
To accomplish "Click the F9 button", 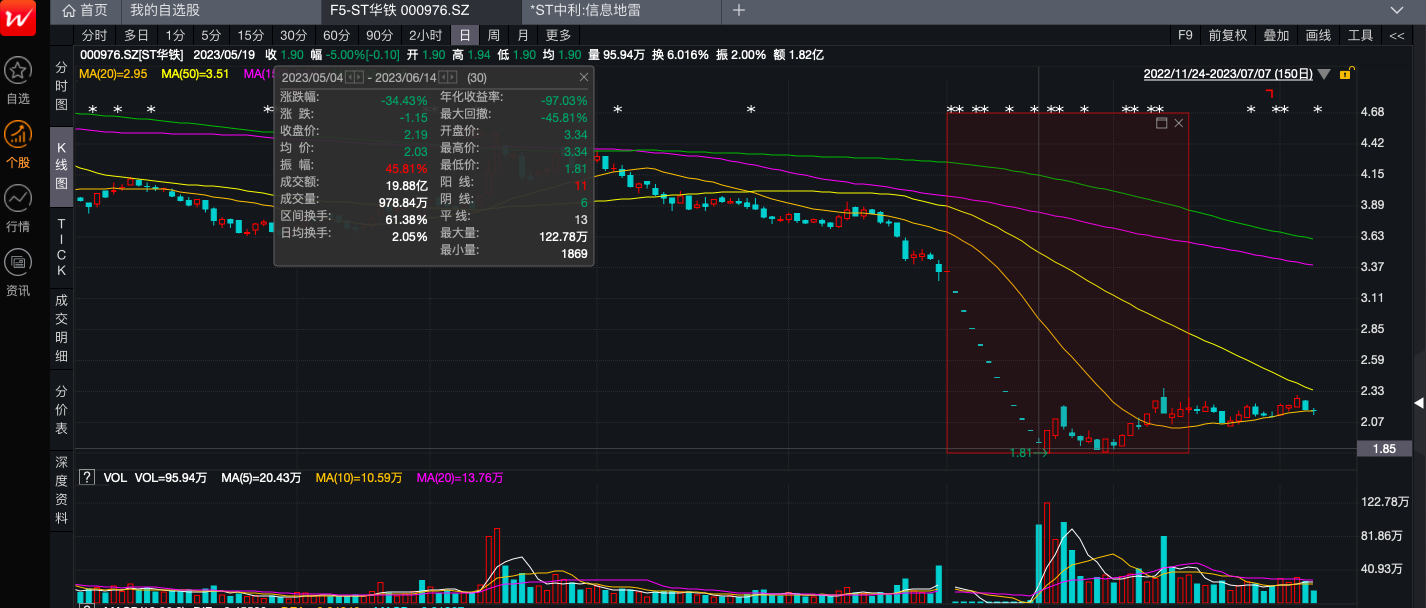I will (x=1185, y=35).
